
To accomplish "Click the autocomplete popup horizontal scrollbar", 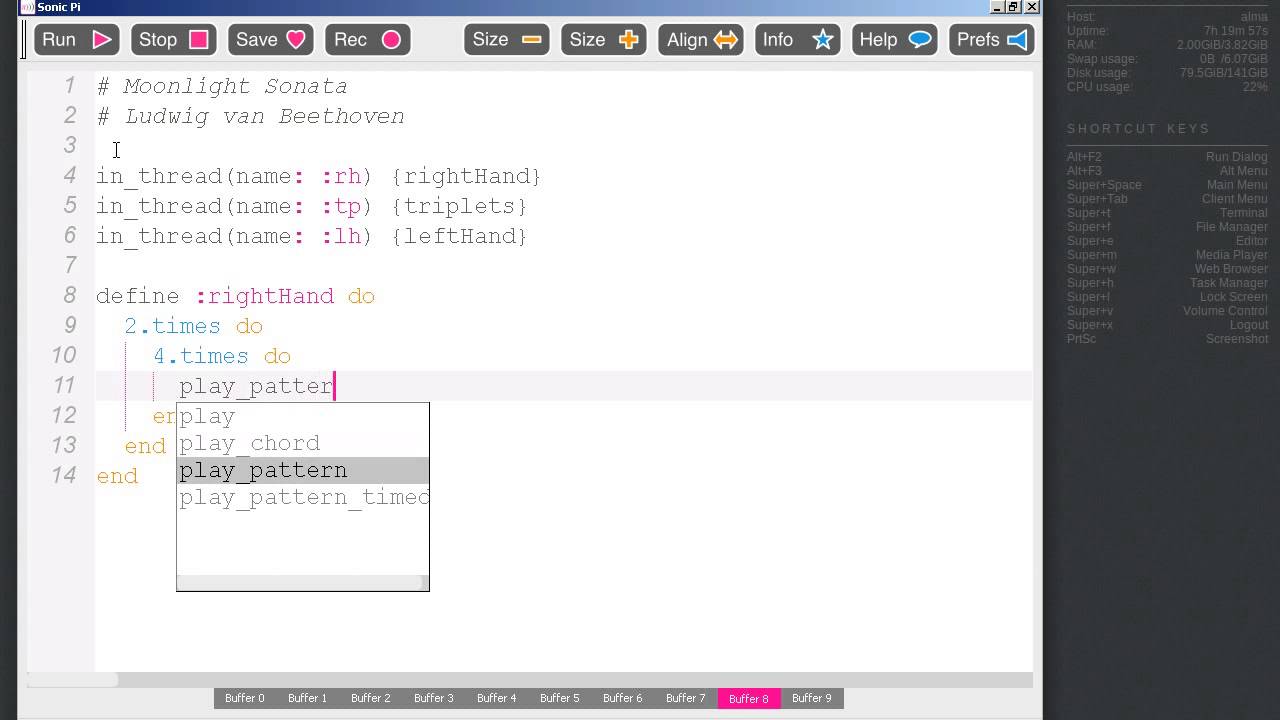I will (302, 583).
